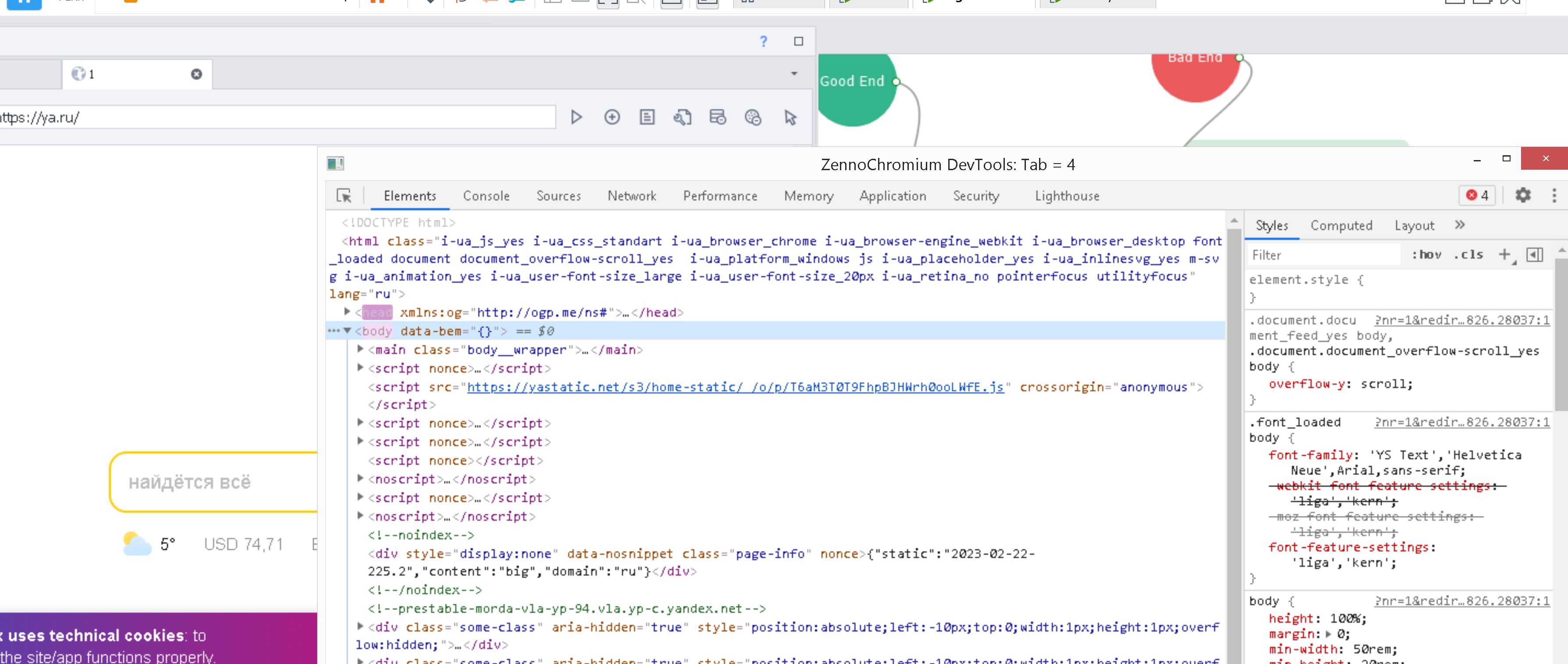Open the Security tab

click(x=976, y=196)
